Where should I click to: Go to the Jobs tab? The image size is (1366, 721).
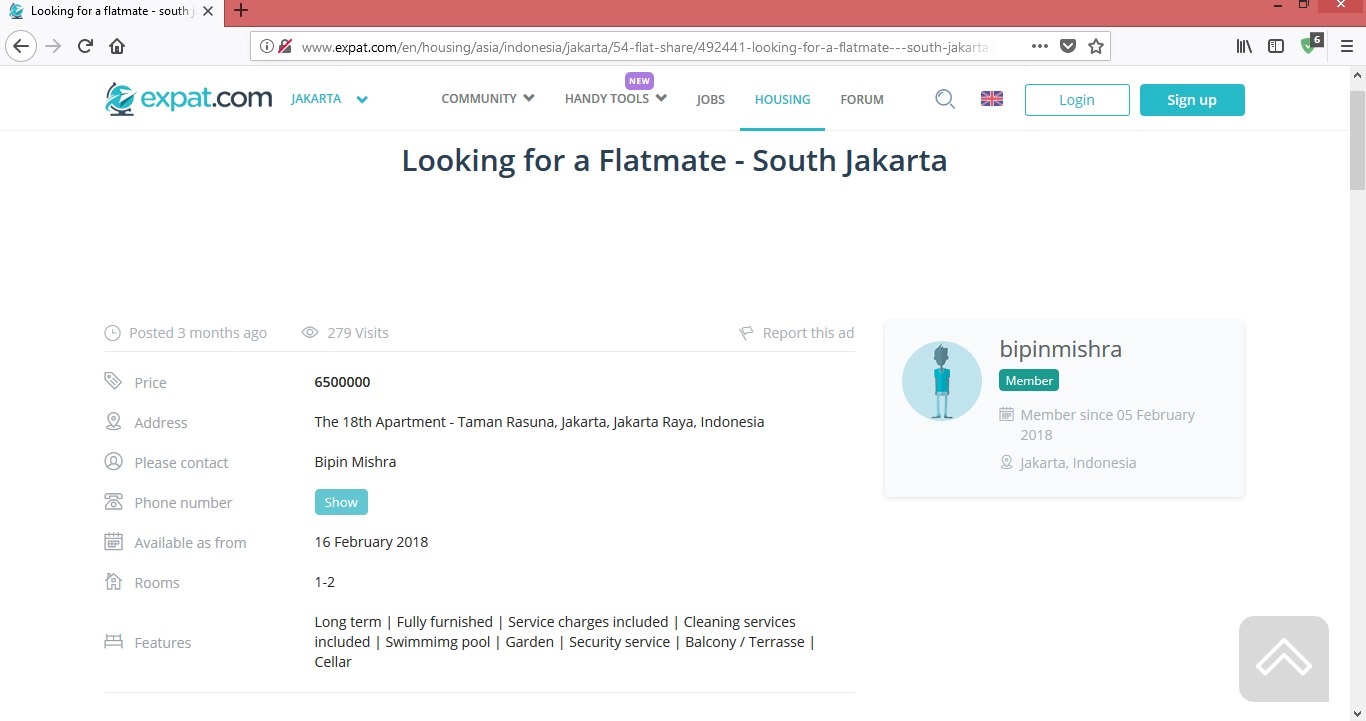point(710,99)
